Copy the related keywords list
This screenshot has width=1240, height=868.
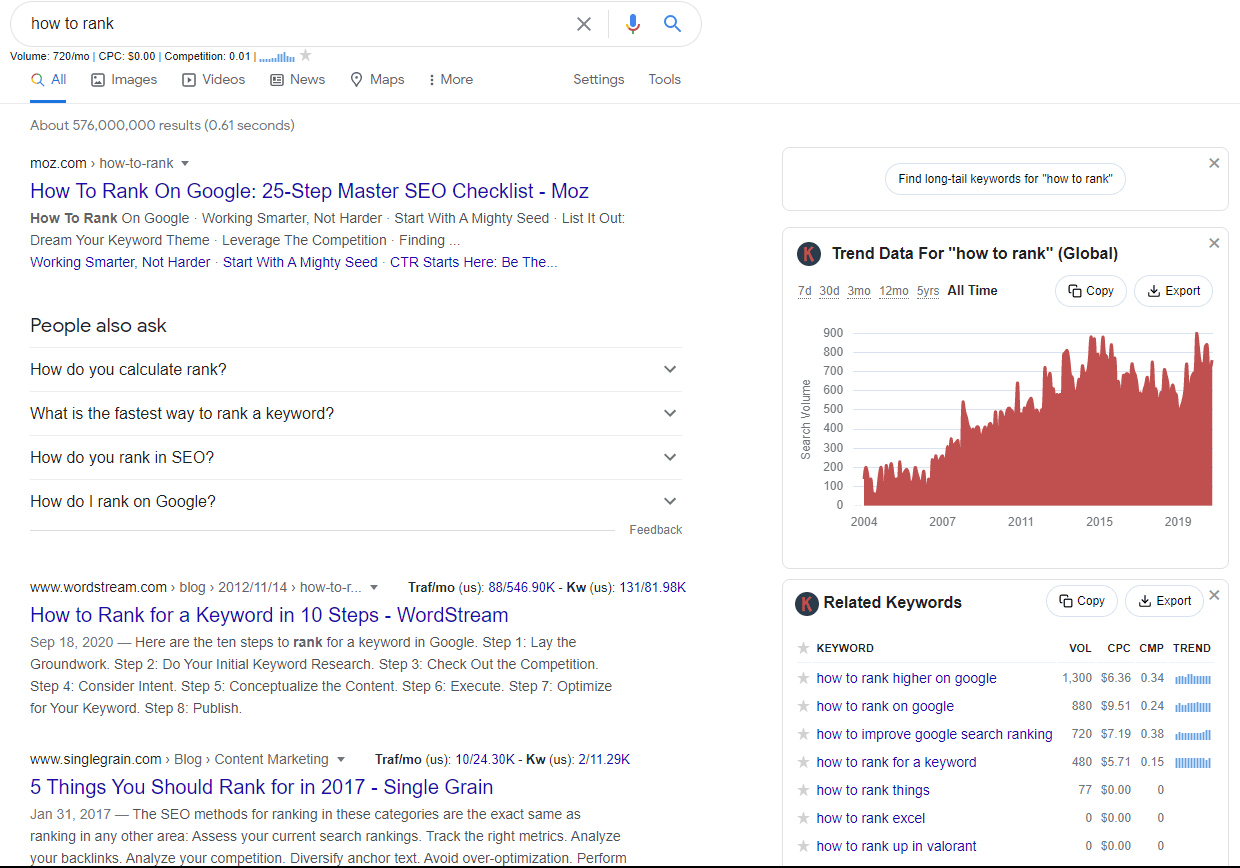tap(1082, 601)
